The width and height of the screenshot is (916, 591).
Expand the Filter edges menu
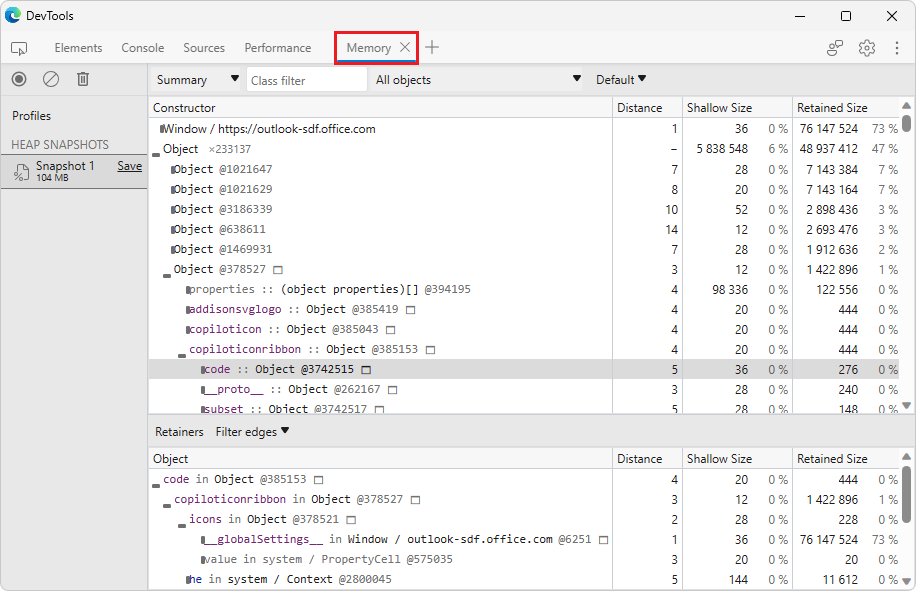coord(253,432)
